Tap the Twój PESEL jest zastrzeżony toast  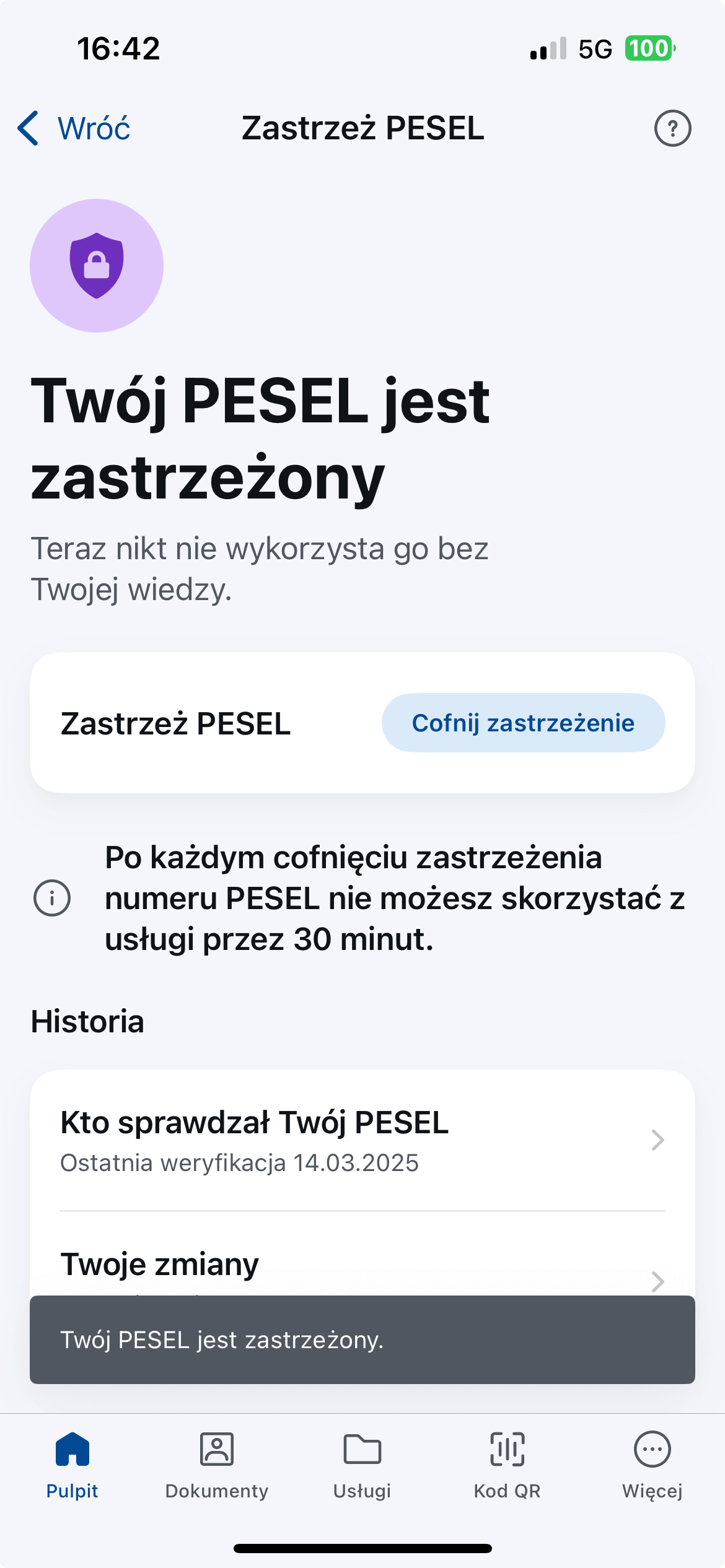click(362, 1340)
